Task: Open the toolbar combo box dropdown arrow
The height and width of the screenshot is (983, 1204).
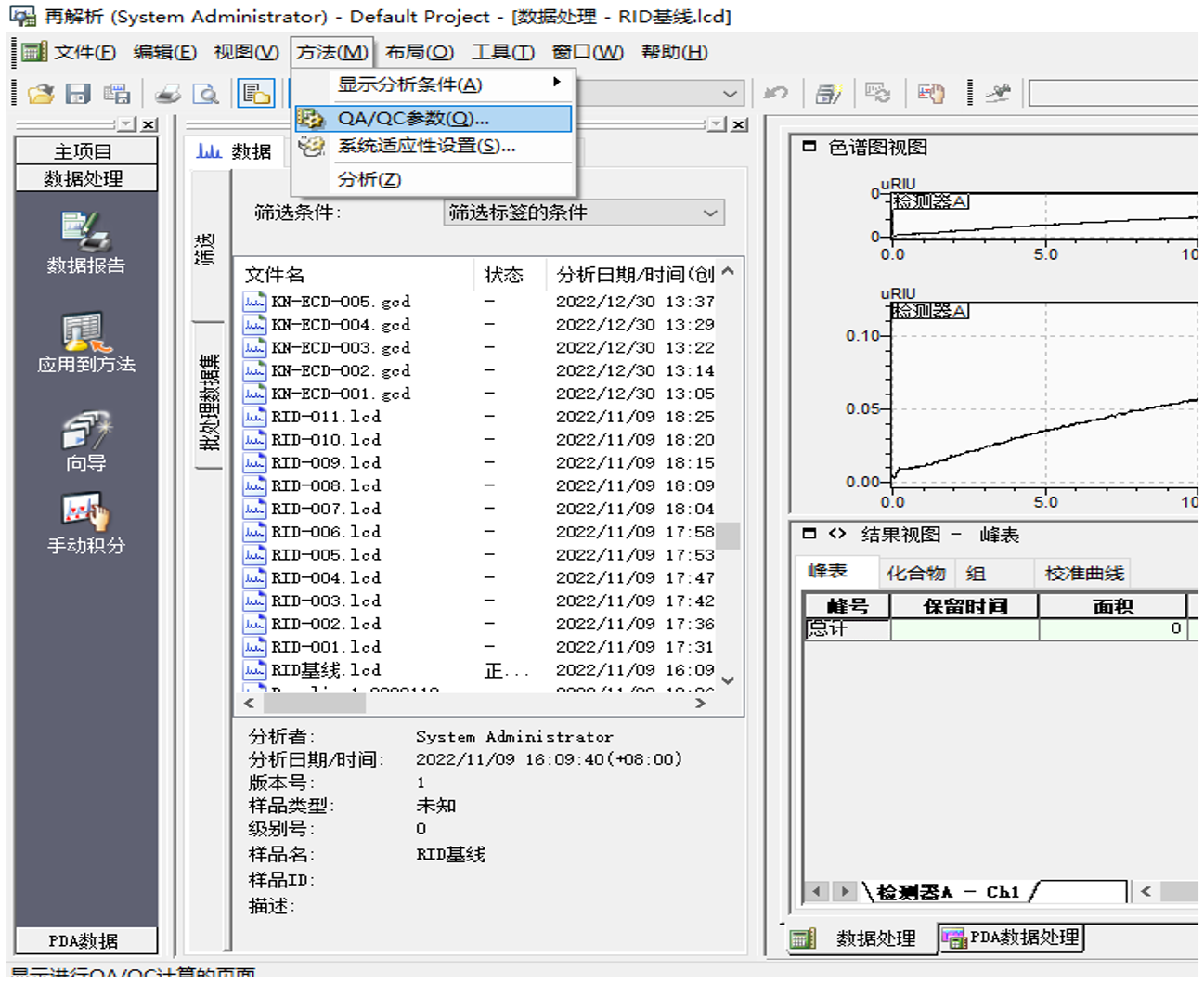Action: tap(731, 94)
